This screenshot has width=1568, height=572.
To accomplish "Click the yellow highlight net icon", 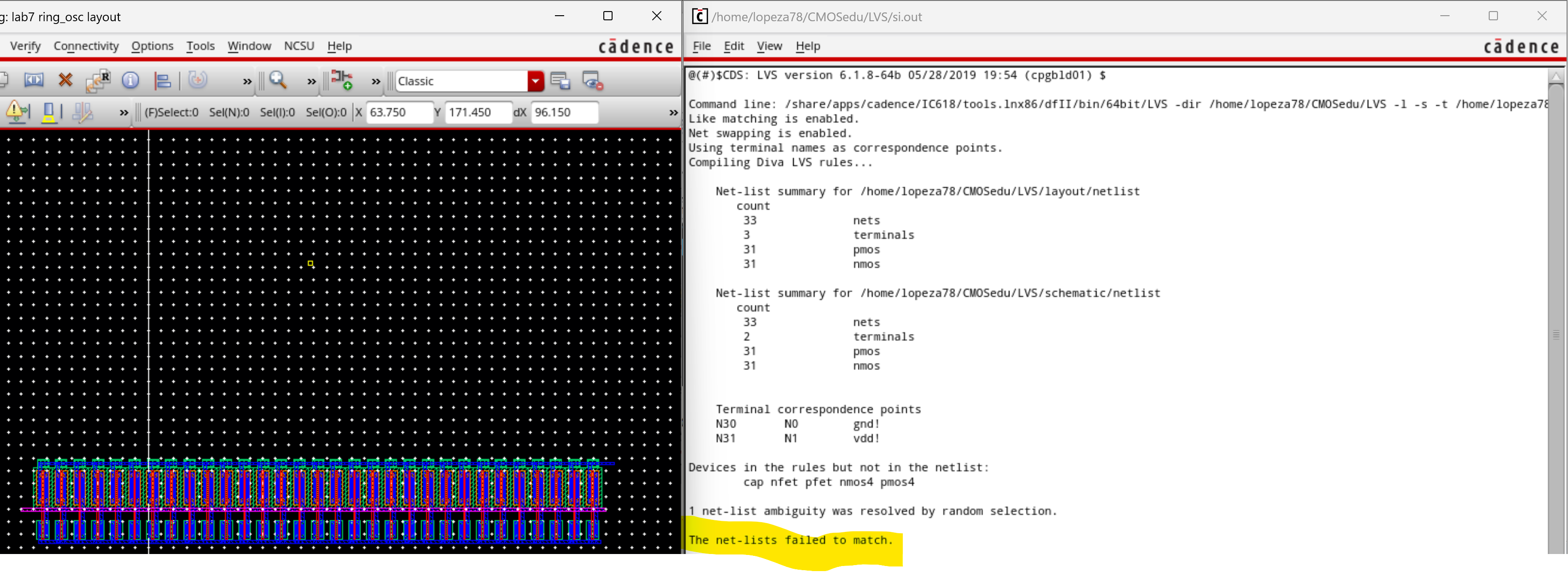I will click(49, 112).
